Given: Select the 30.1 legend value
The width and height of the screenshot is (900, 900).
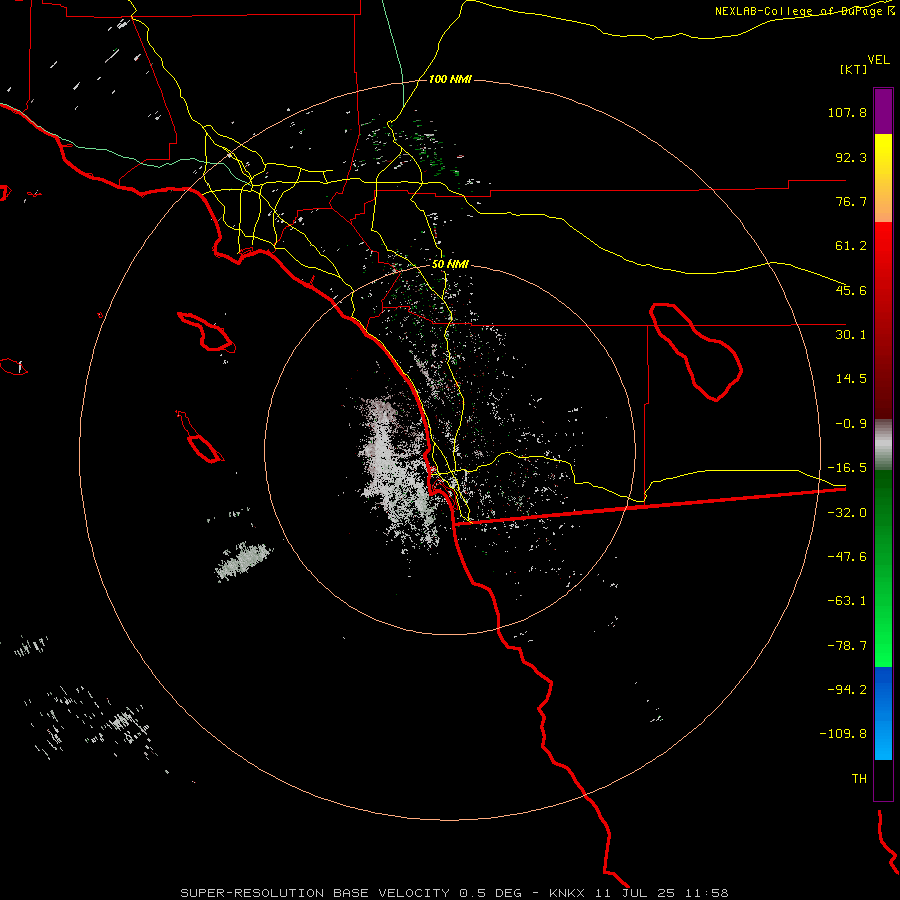Looking at the screenshot, I should coord(851,334).
